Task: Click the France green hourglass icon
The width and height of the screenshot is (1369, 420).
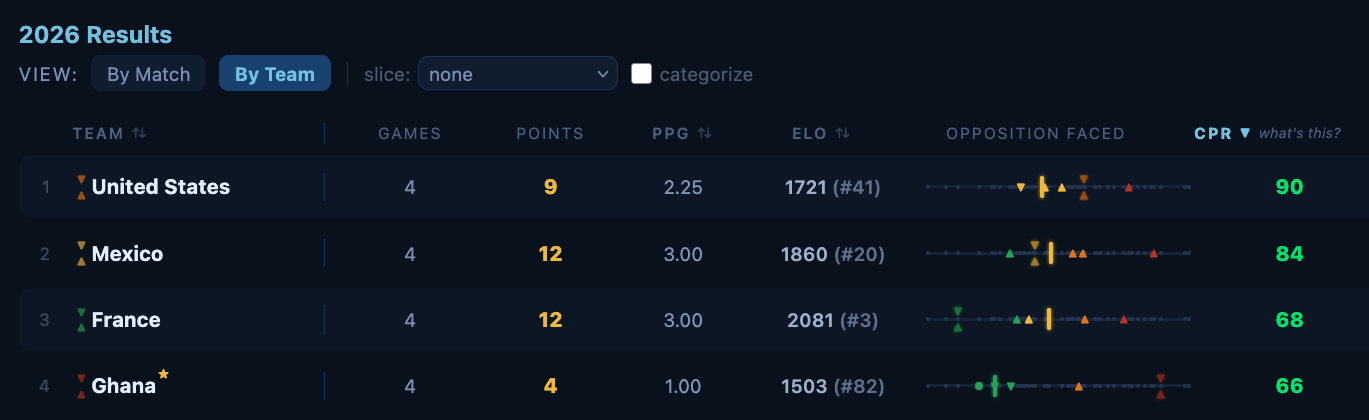Action: pos(81,320)
